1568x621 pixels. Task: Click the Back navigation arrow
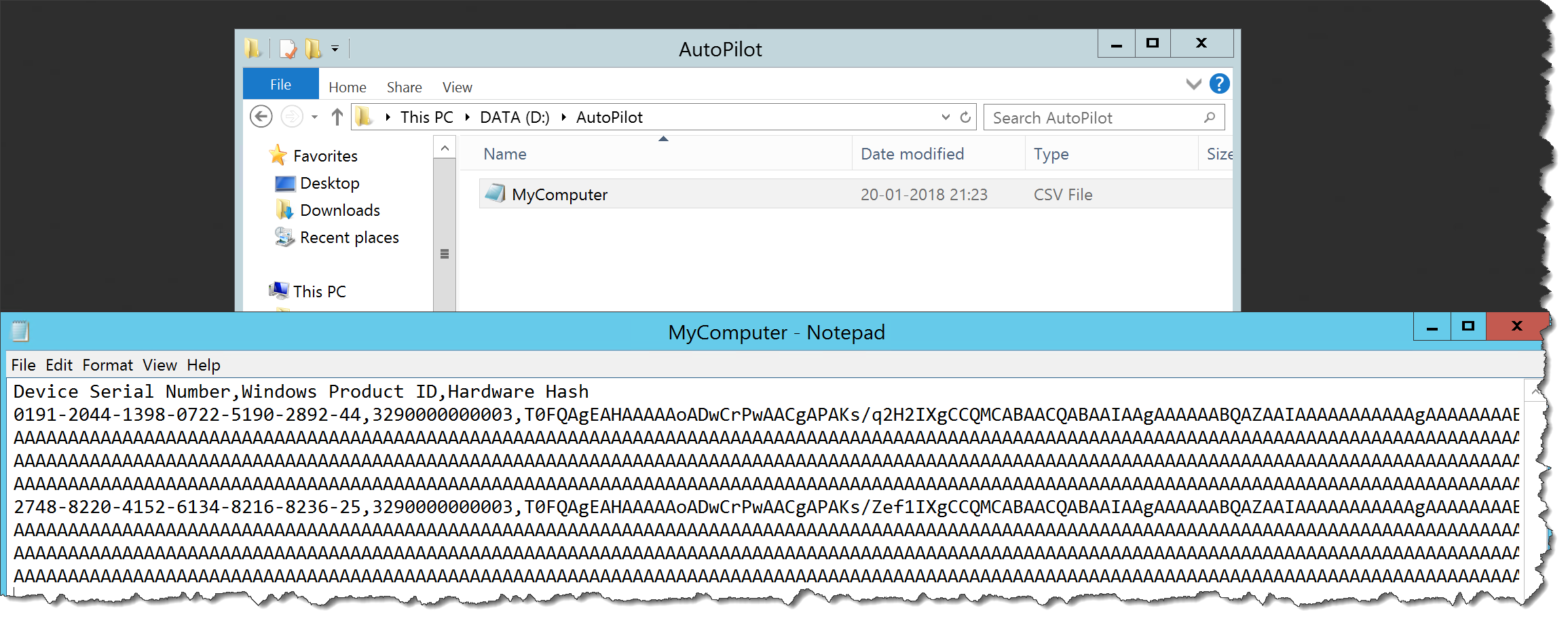pos(260,117)
